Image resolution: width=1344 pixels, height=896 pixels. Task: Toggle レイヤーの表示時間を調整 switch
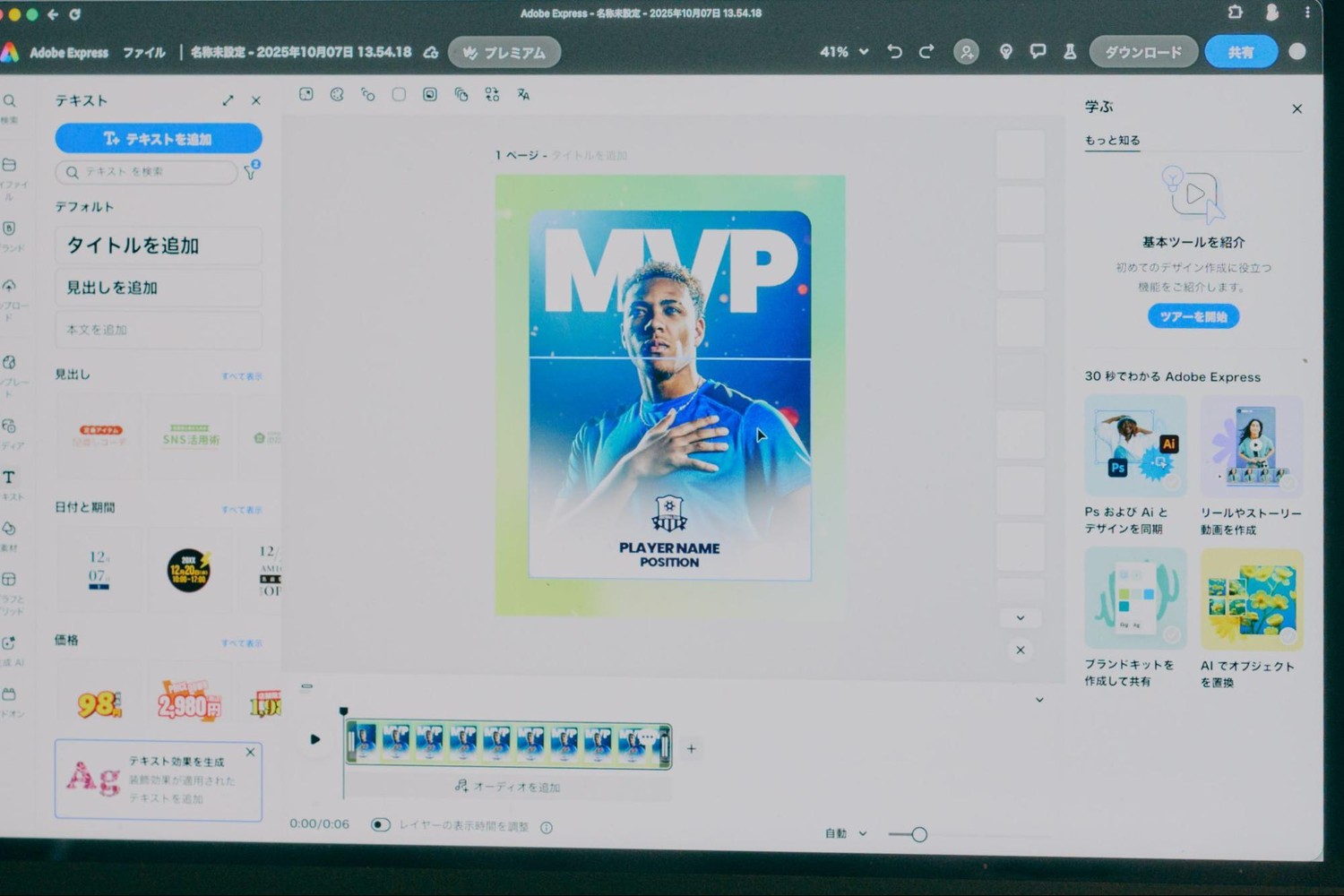[x=381, y=824]
